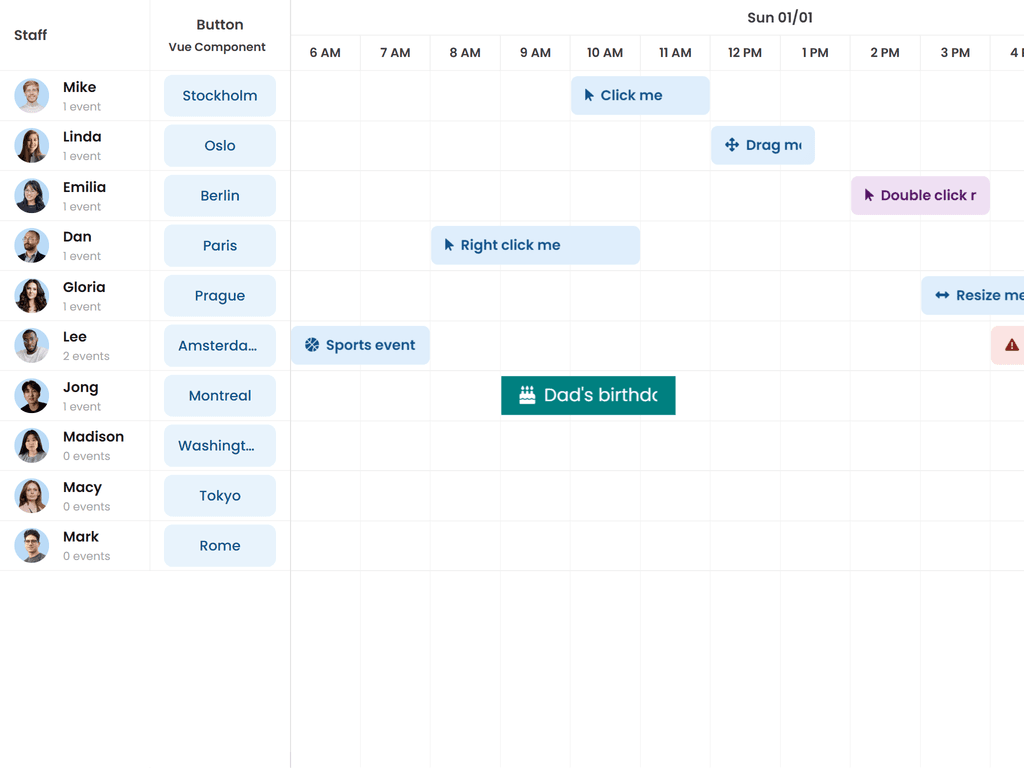The height and width of the screenshot is (768, 1024).
Task: Click the birthday cake icon on Dad's birthday
Action: pos(527,396)
